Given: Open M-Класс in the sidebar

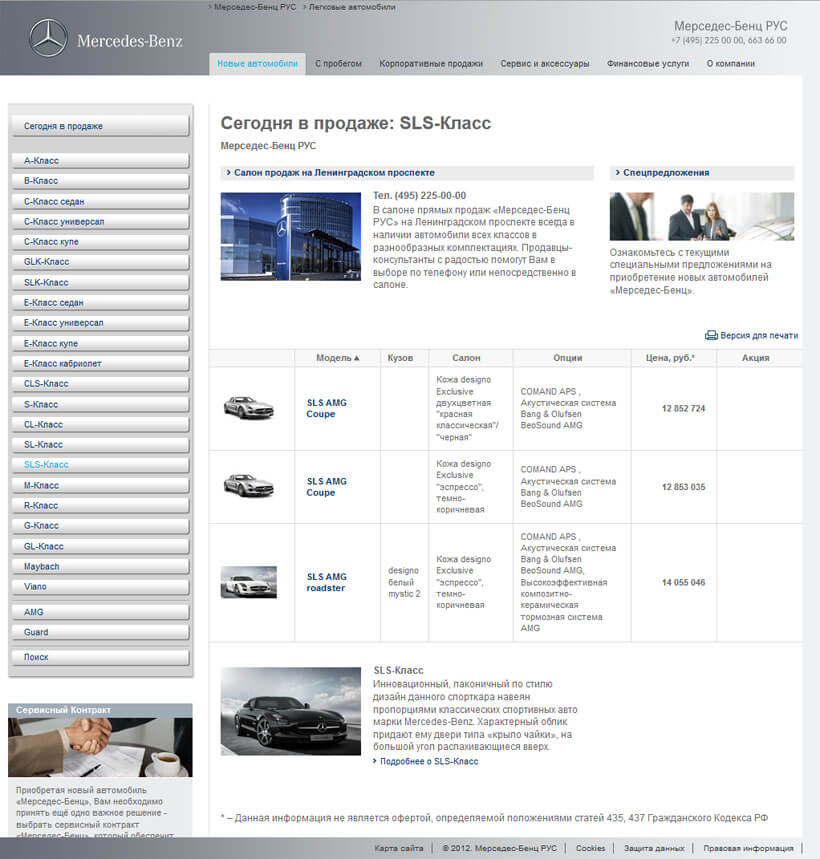Looking at the screenshot, I should (100, 485).
